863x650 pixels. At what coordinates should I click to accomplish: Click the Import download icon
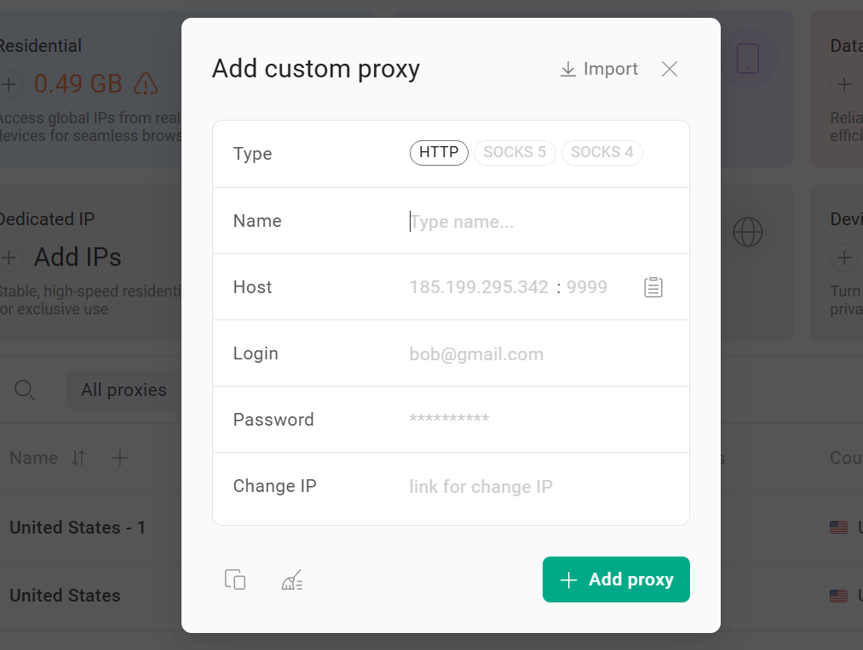[568, 69]
